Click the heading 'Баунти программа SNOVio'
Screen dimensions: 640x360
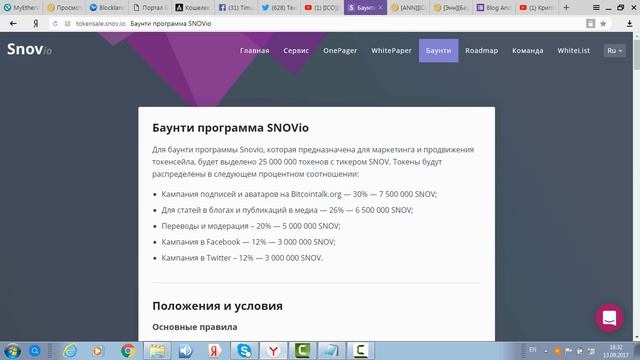point(230,128)
